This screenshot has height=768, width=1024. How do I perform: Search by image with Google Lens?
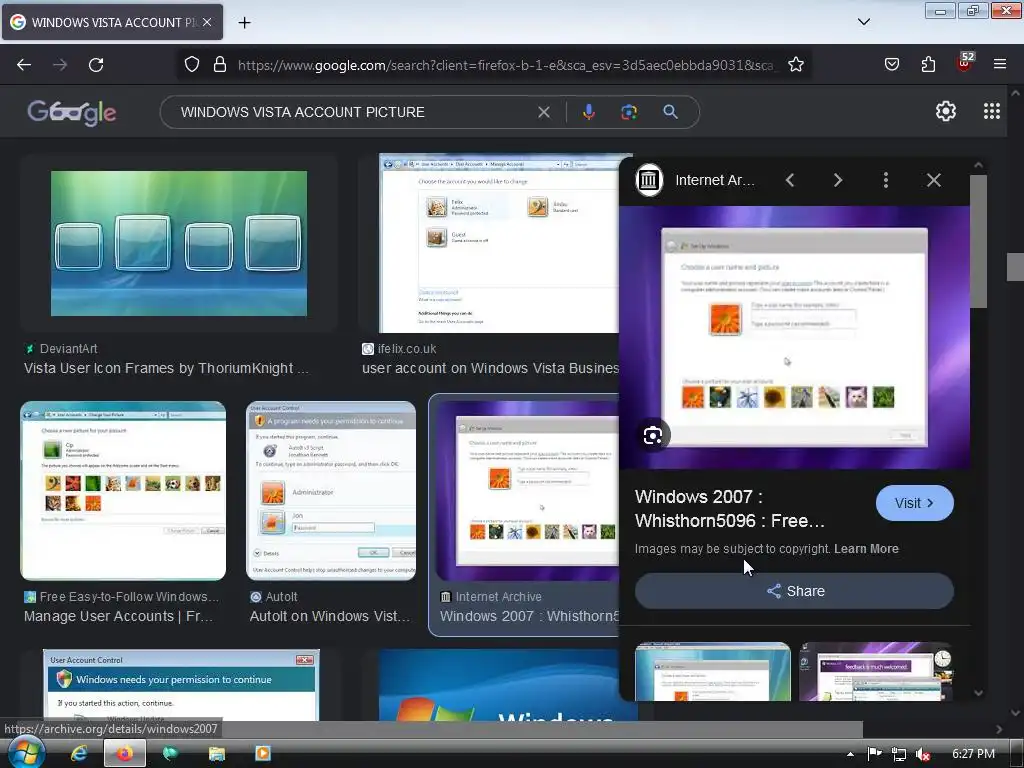[629, 112]
